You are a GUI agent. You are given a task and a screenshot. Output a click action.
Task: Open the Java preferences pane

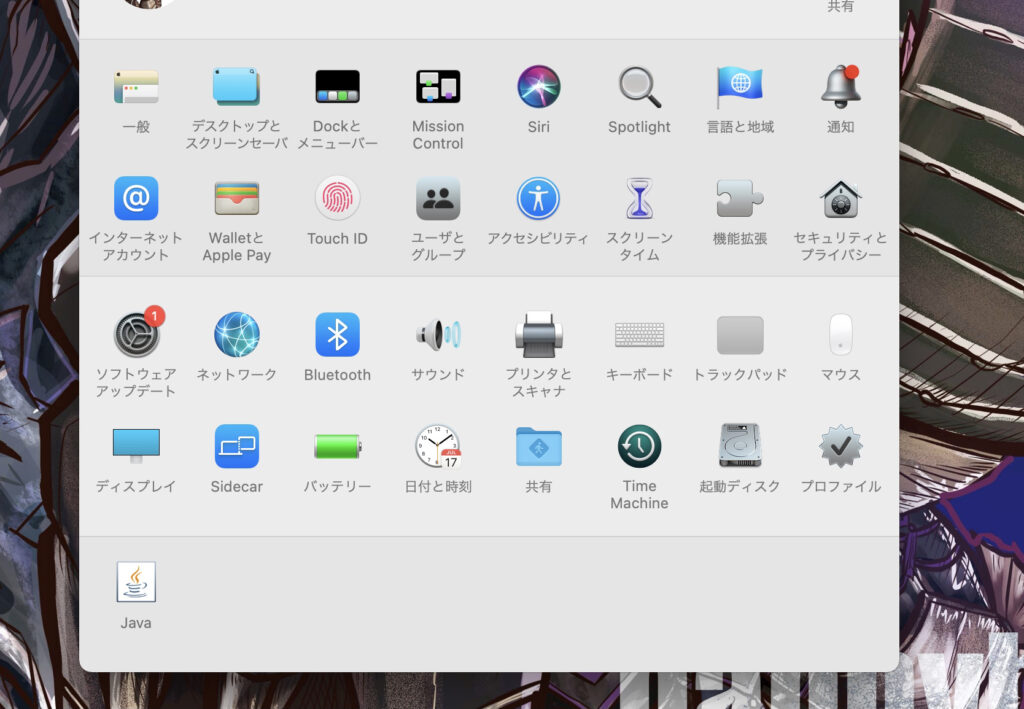coord(136,582)
